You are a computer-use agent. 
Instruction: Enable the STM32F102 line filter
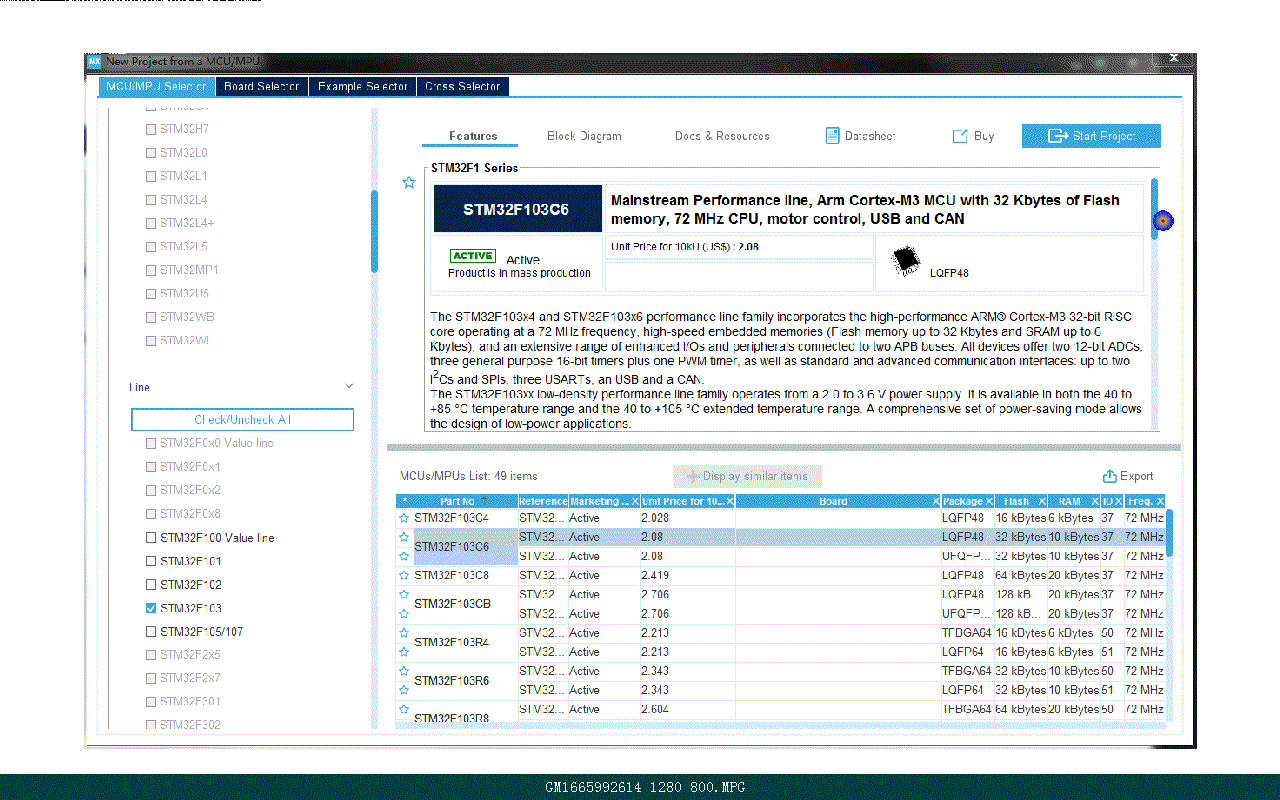pos(151,585)
